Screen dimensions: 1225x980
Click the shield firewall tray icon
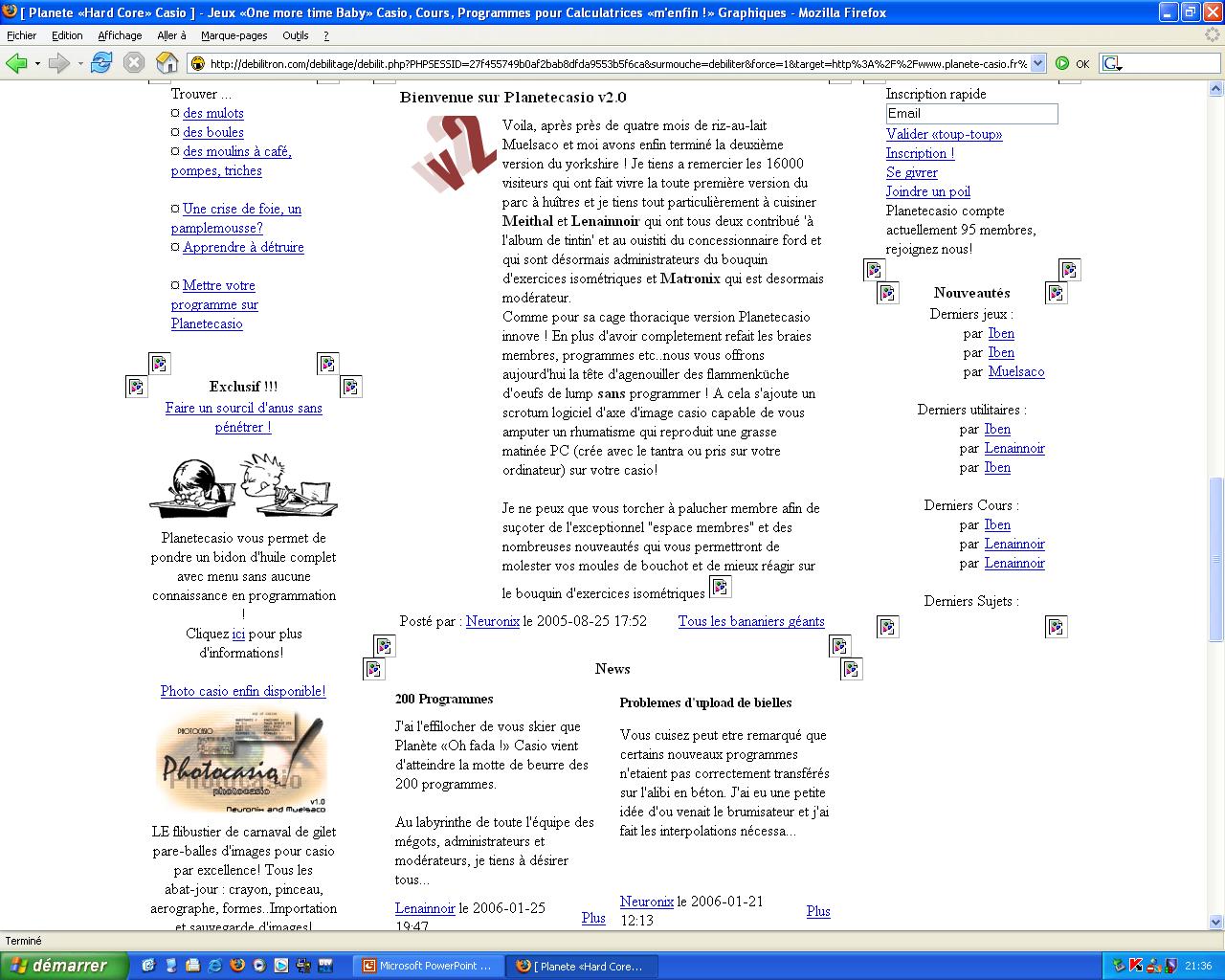[1169, 966]
